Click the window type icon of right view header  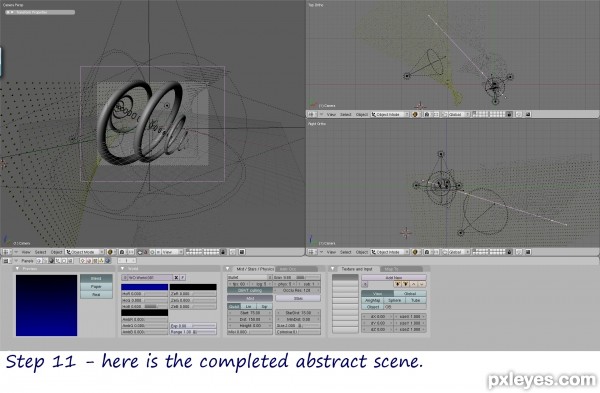pyautogui.click(x=312, y=252)
